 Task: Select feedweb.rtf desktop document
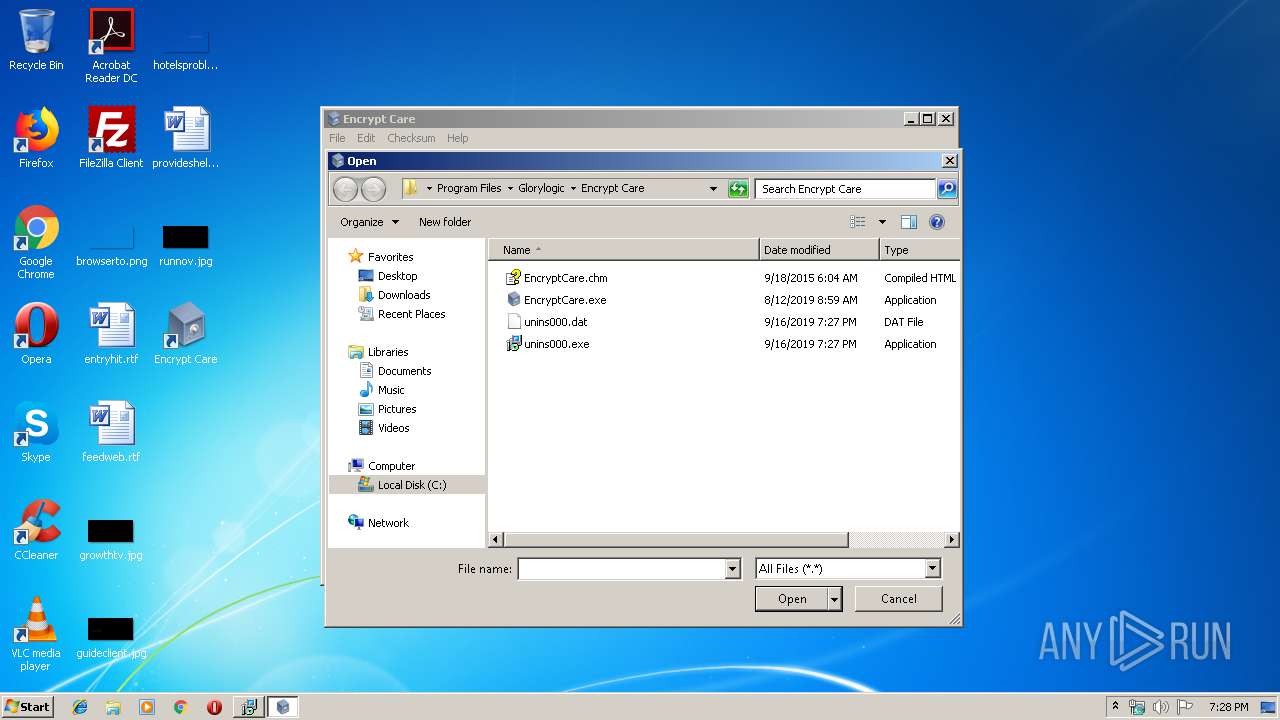[111, 432]
